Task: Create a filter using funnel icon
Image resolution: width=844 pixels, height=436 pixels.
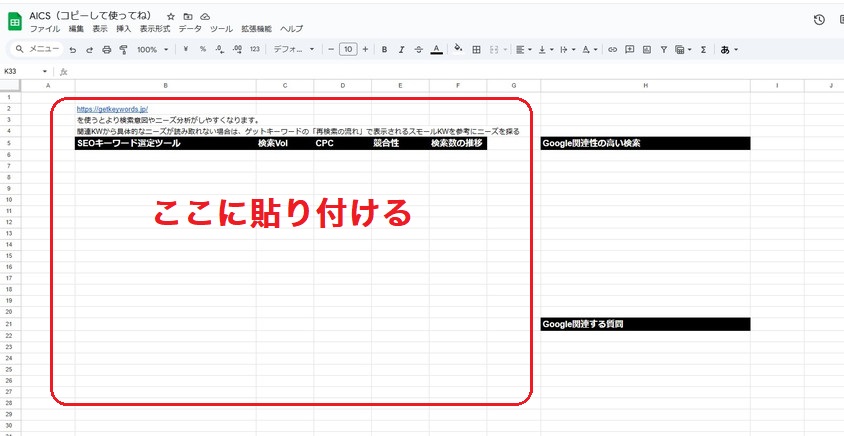Action: click(664, 49)
